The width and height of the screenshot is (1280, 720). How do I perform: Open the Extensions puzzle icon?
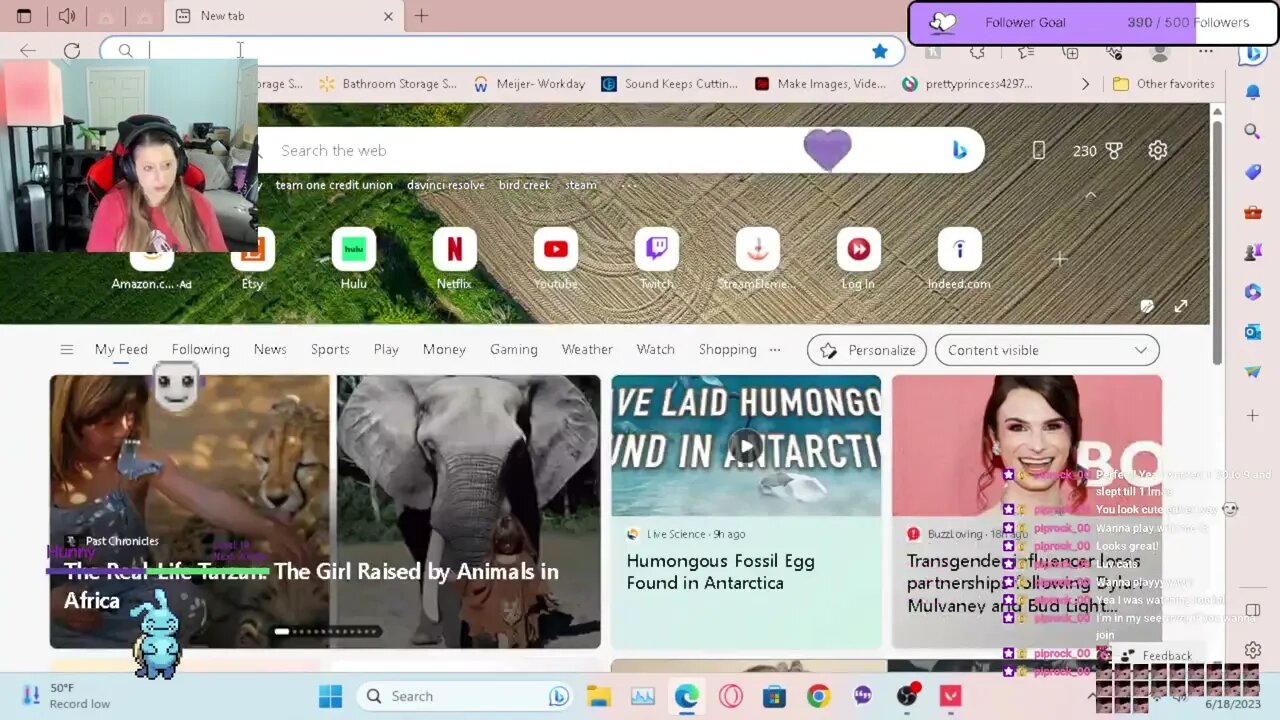point(977,52)
